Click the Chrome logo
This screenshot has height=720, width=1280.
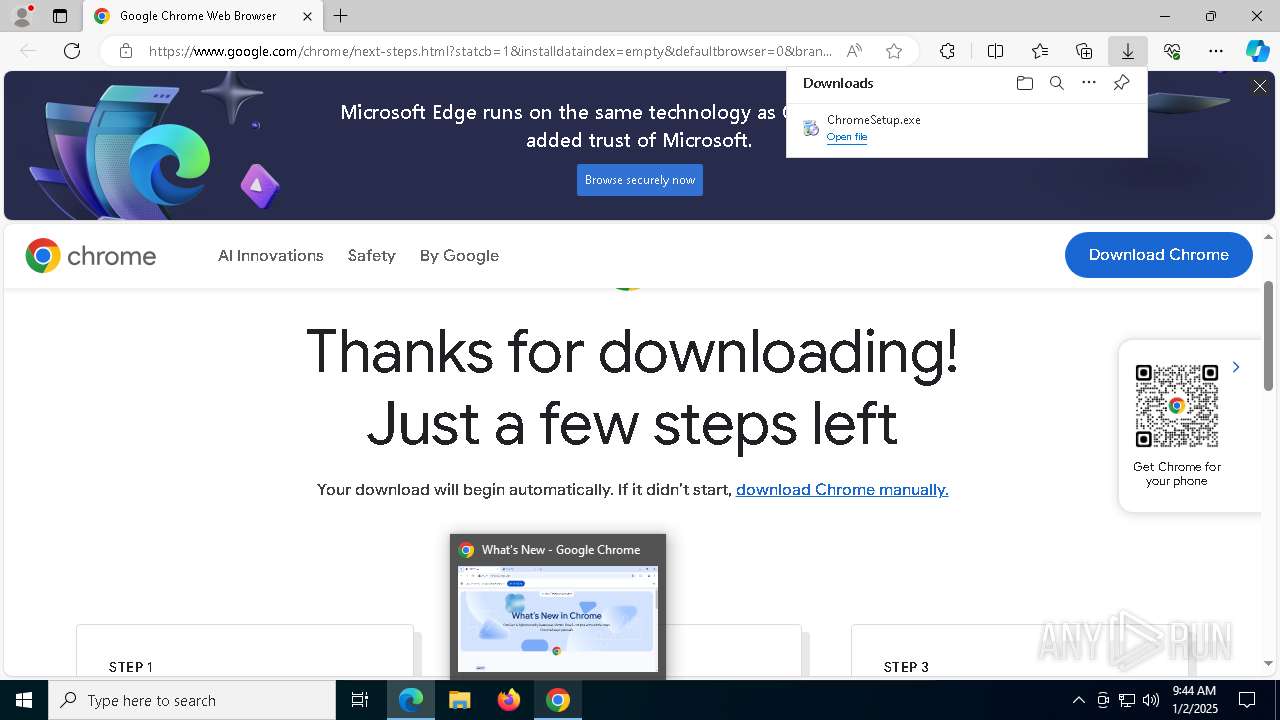coord(91,256)
